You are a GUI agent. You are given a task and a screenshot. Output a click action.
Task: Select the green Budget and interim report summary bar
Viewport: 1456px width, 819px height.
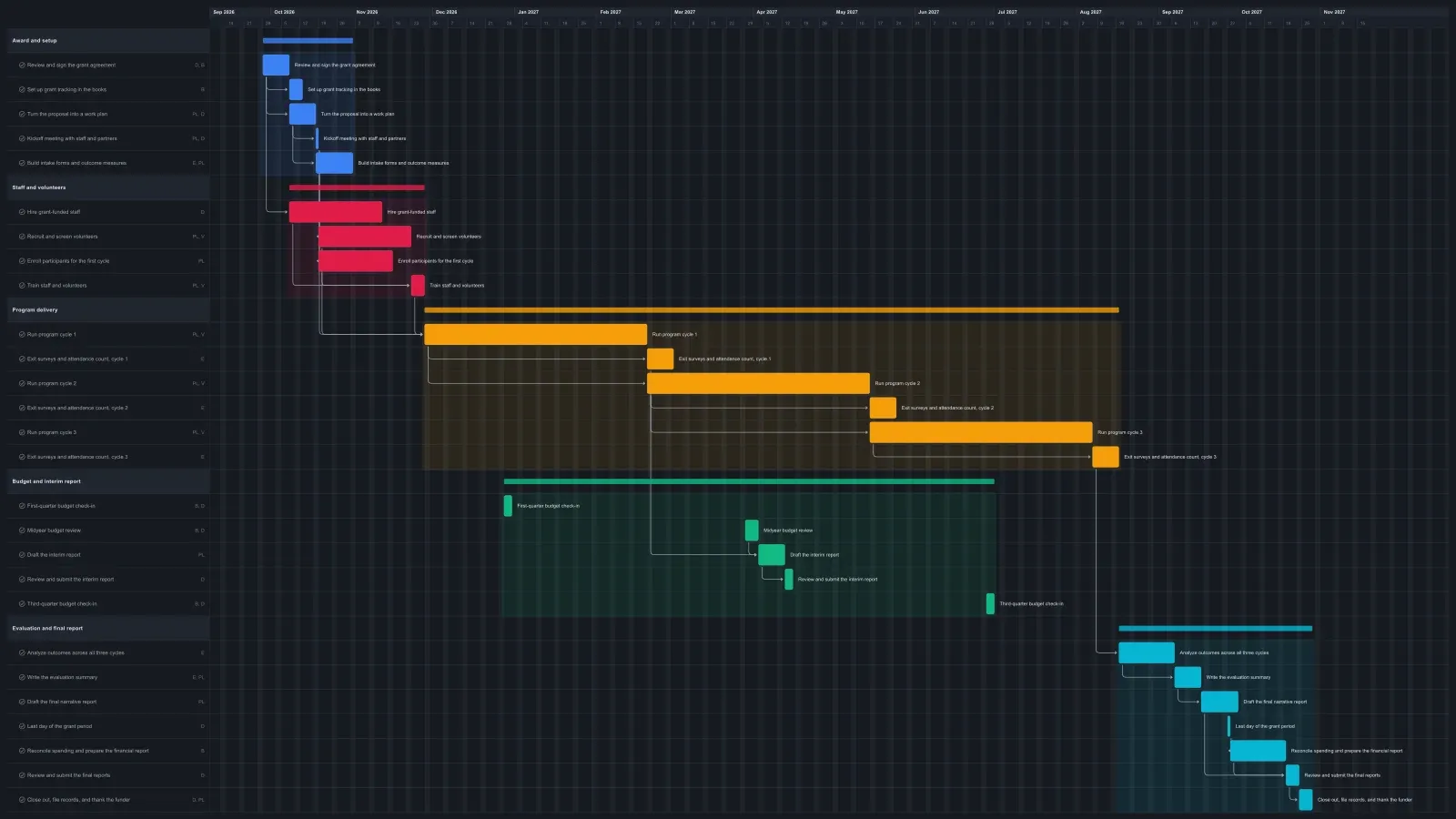[749, 481]
